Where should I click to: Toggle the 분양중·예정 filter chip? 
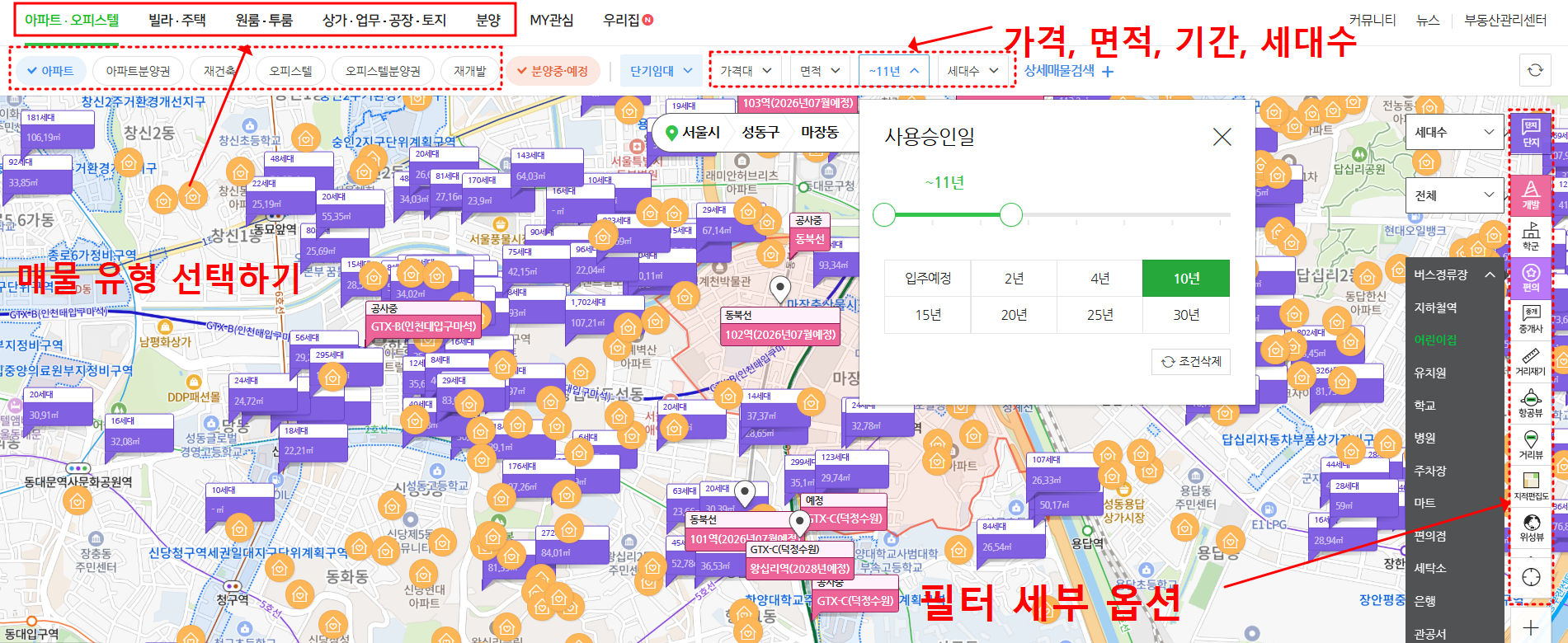coord(553,71)
